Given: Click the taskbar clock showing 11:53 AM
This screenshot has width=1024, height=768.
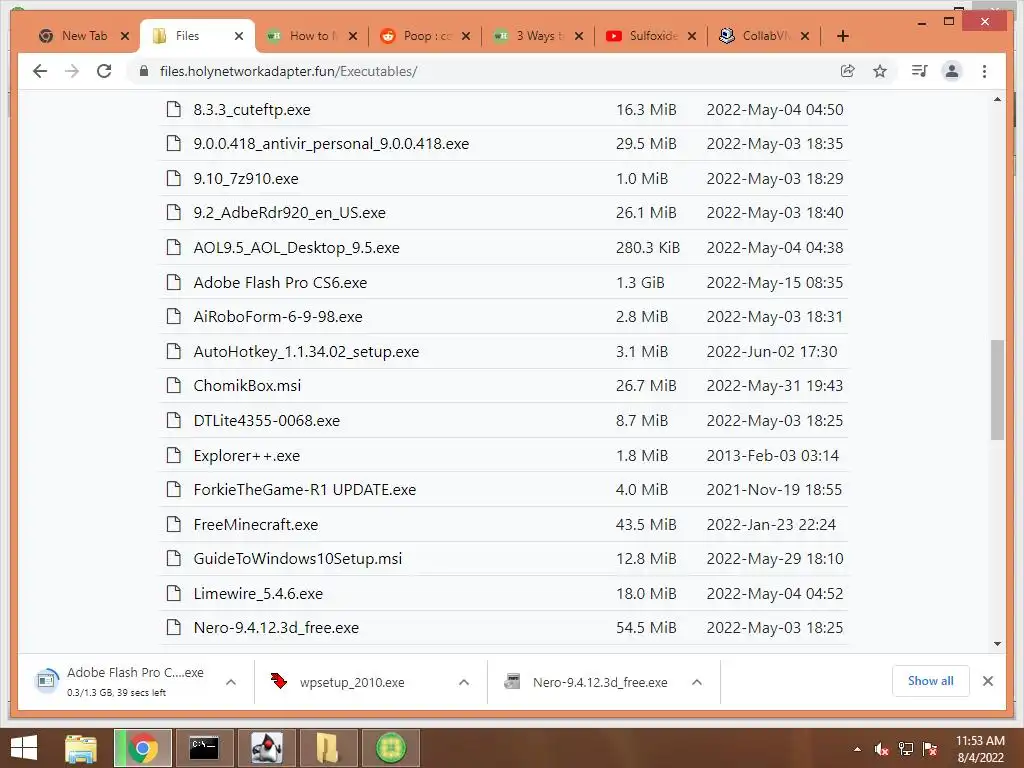Looking at the screenshot, I should [980, 749].
